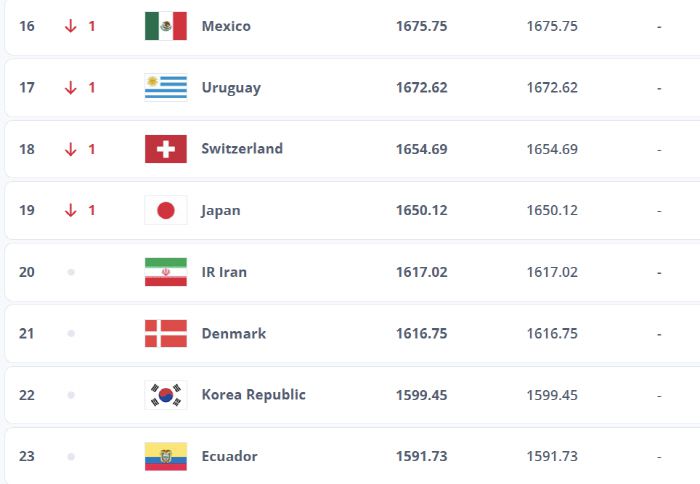
Task: Click Uruguay's bold points value 1672.62
Action: (x=422, y=88)
